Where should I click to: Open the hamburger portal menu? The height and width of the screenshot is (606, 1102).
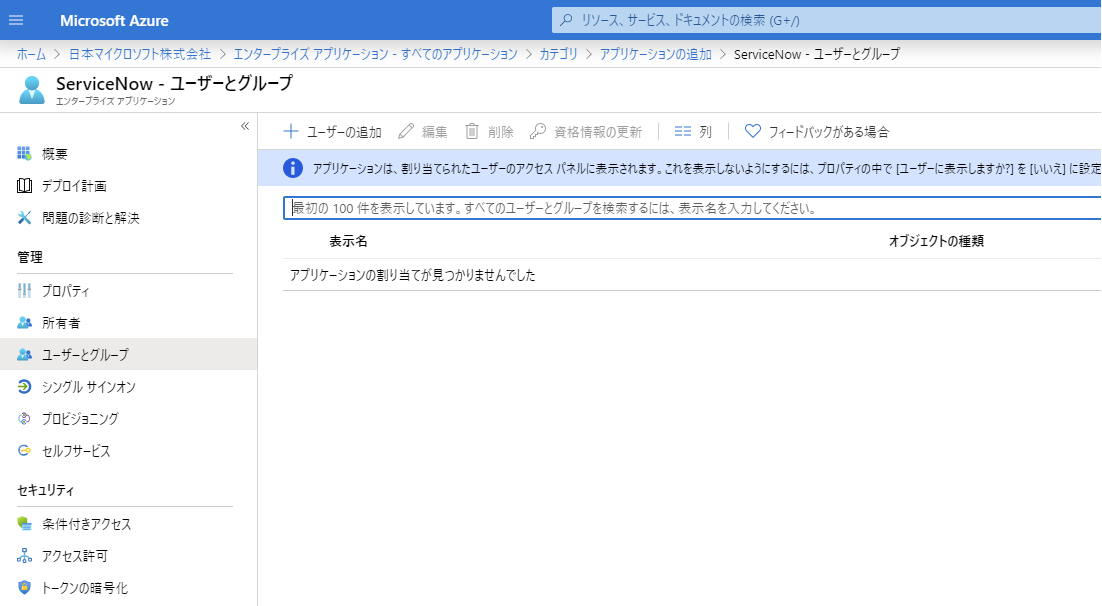16,20
